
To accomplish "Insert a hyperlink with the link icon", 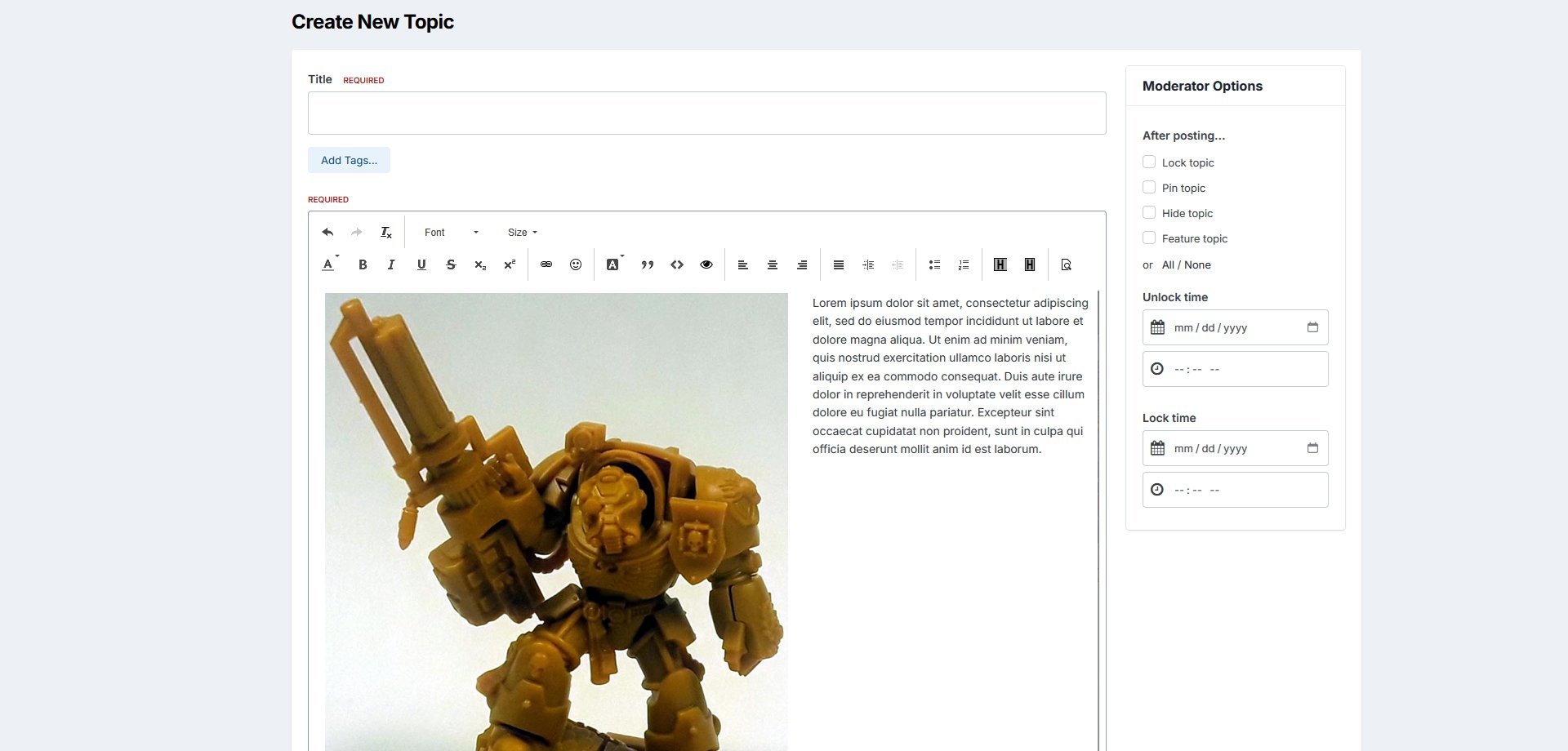I will click(x=546, y=264).
